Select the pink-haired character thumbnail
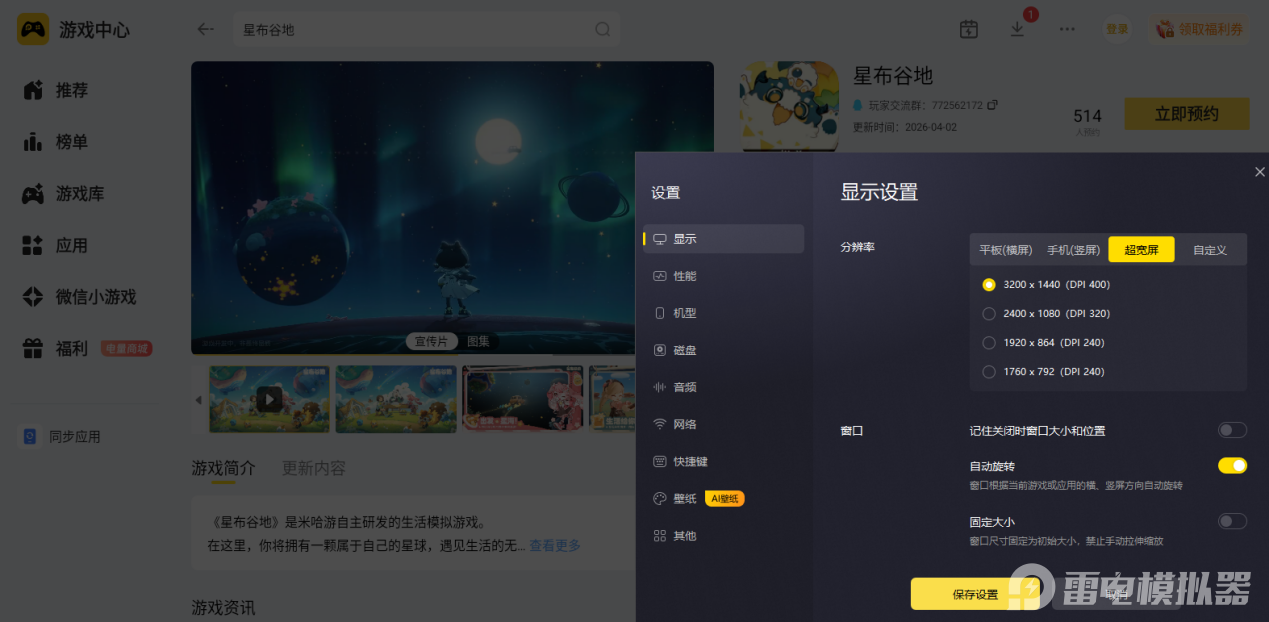The width and height of the screenshot is (1269, 622). pos(522,399)
